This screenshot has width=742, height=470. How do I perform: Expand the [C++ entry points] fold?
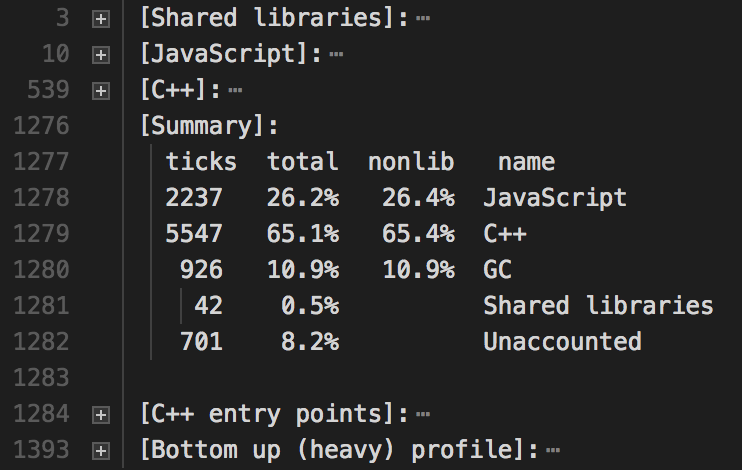coord(99,413)
